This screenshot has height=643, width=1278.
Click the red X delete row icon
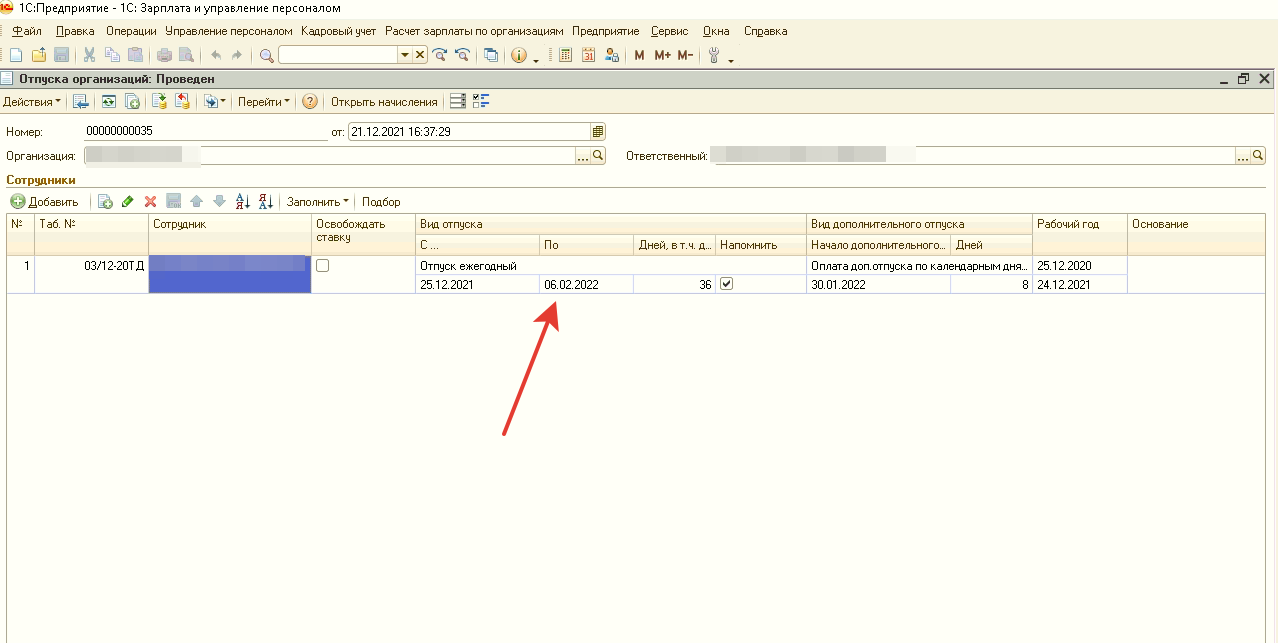[x=151, y=202]
